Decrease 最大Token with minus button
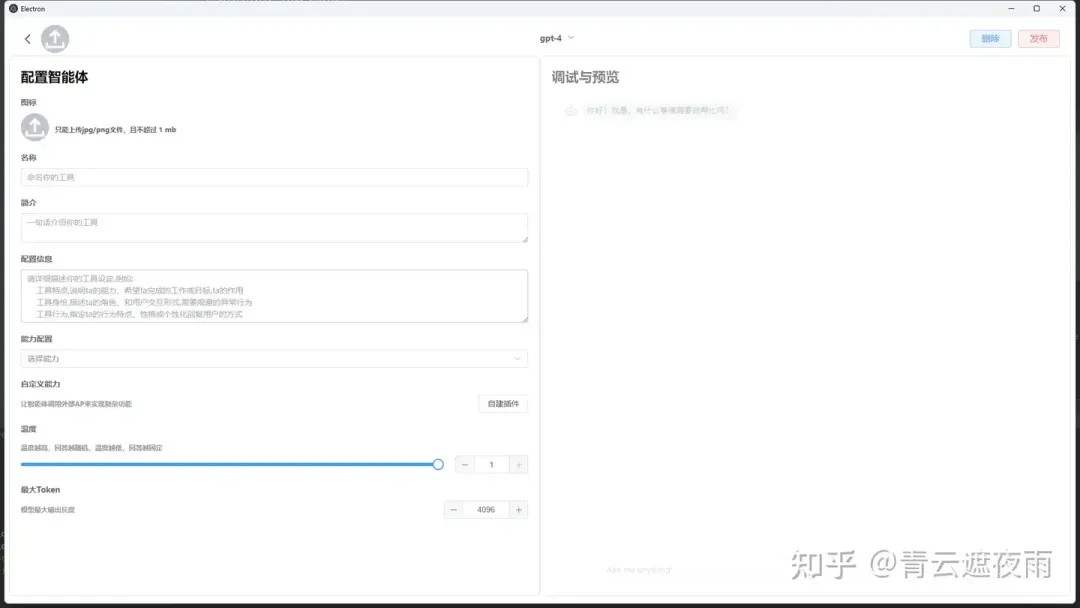This screenshot has height=608, width=1080. (454, 510)
